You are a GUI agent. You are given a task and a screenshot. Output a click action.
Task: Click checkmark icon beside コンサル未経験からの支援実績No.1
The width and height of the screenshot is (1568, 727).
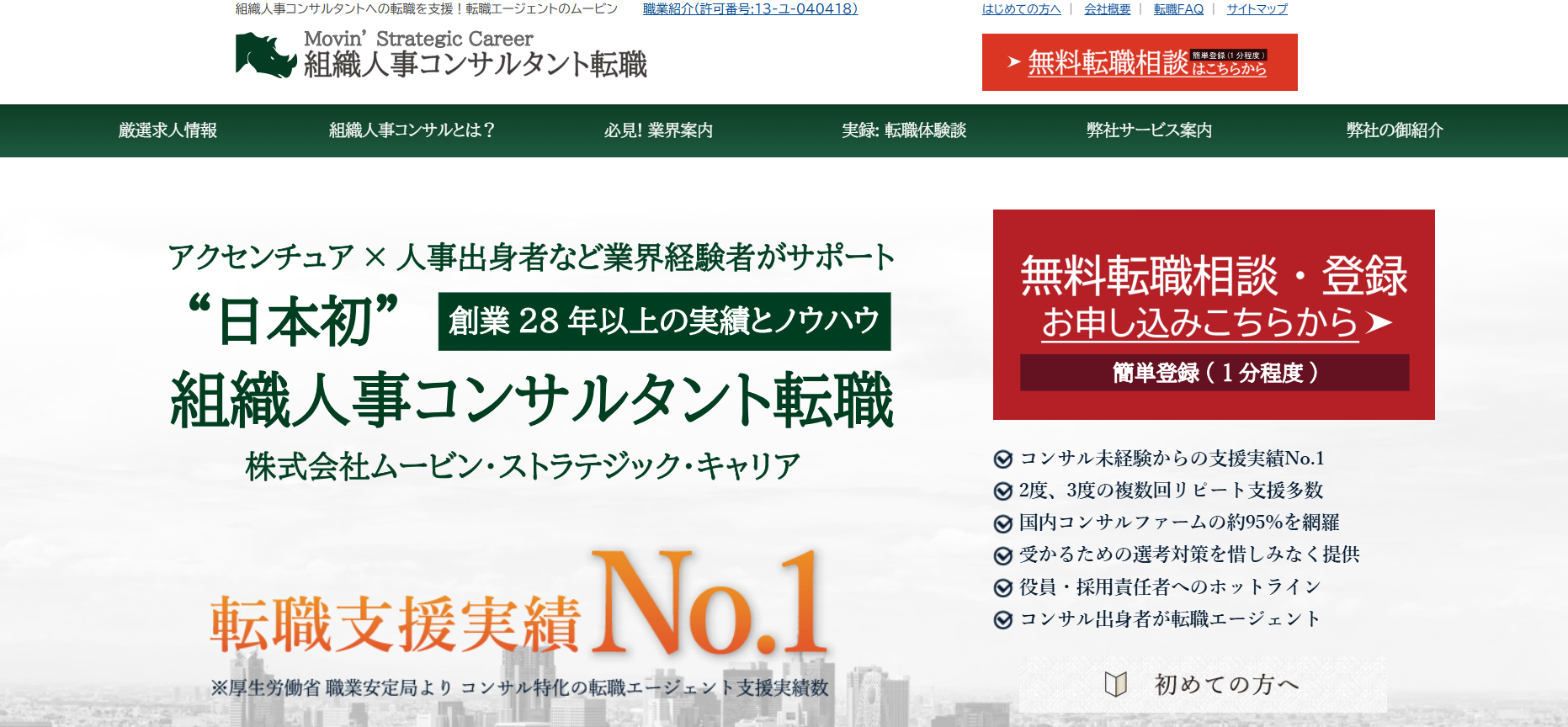(x=1002, y=459)
